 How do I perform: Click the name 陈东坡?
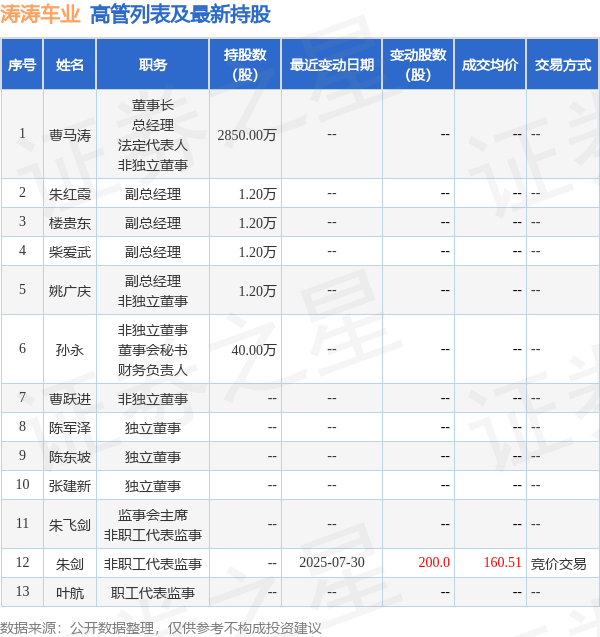(x=70, y=457)
